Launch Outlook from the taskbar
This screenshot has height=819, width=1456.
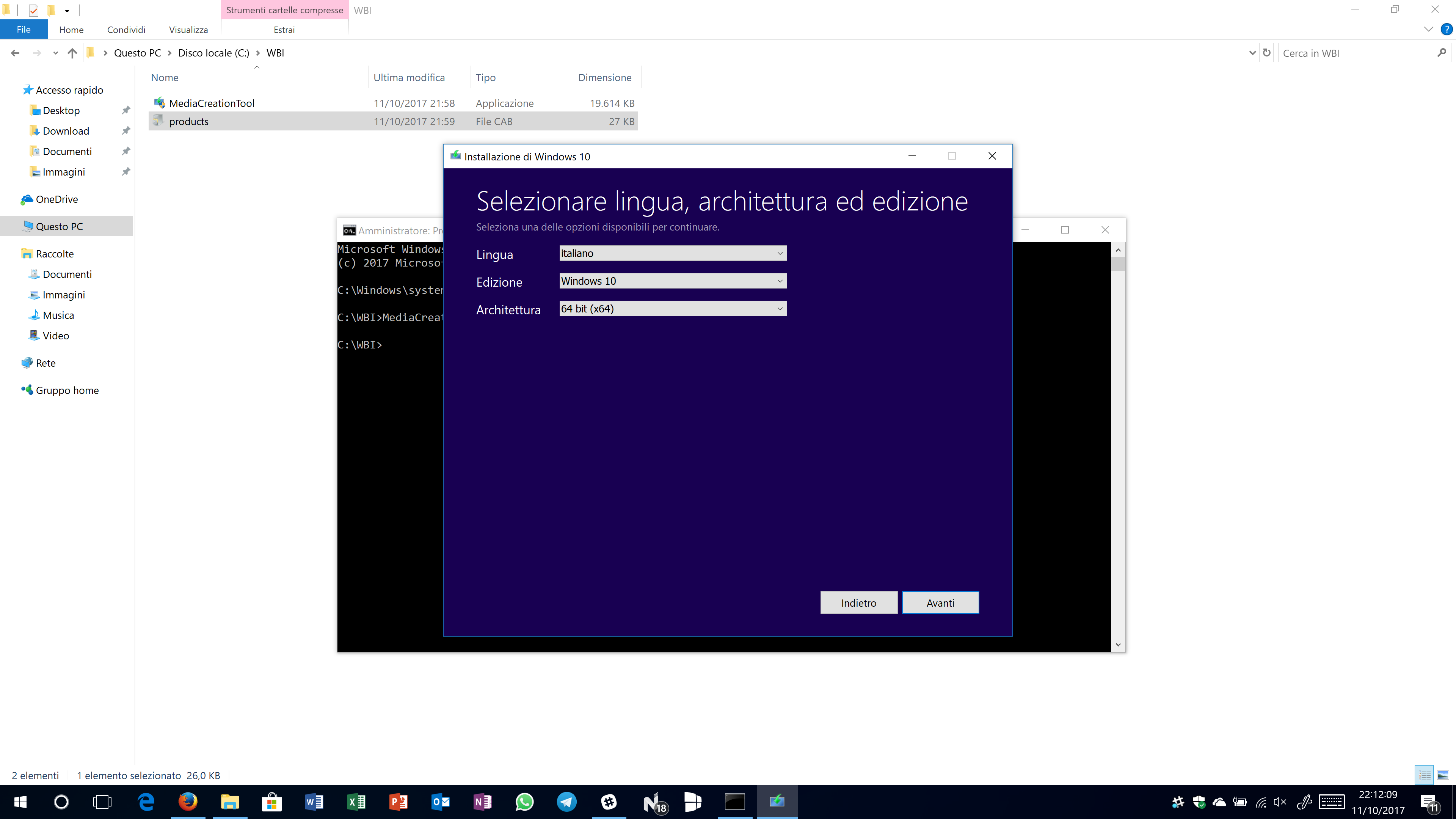[x=440, y=802]
